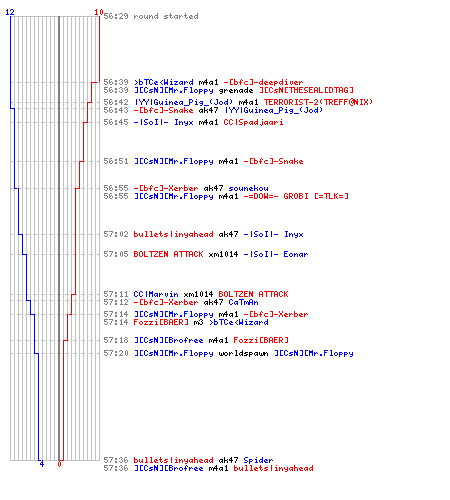The height and width of the screenshot is (500, 450).
Task: Click the blue team count 12 label
Action: (10, 12)
